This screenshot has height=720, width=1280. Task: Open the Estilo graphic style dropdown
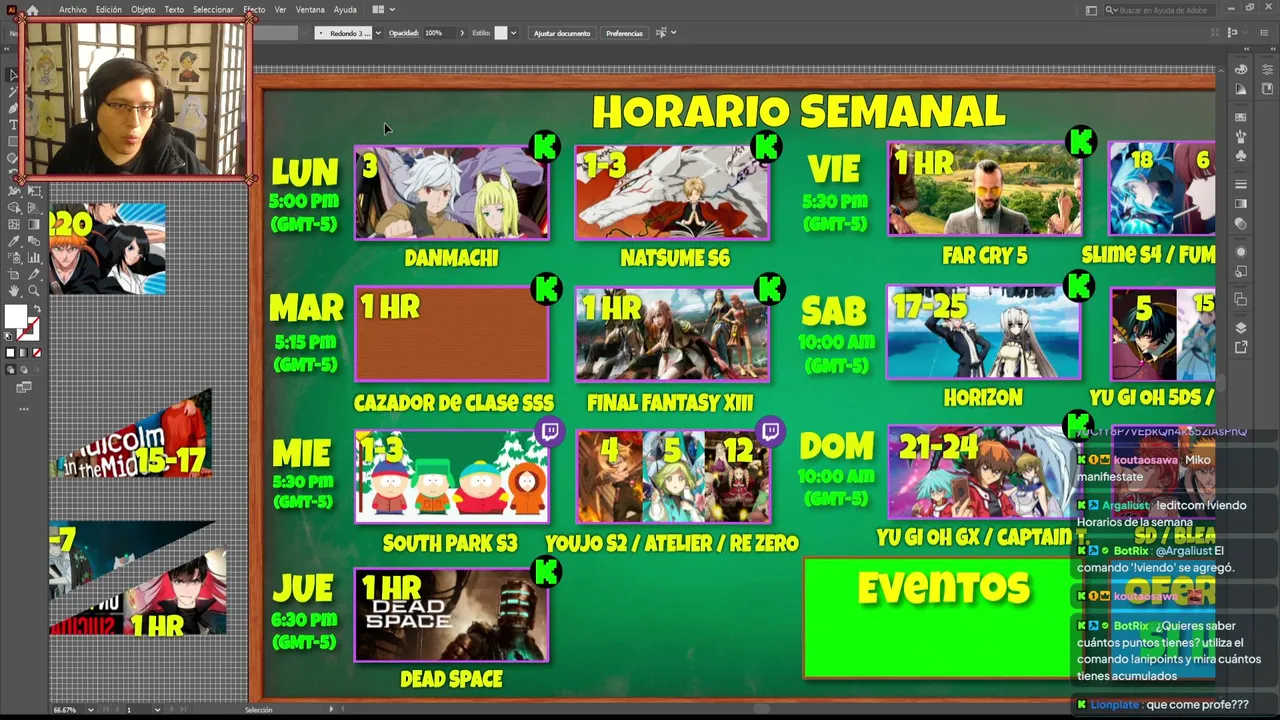point(513,33)
